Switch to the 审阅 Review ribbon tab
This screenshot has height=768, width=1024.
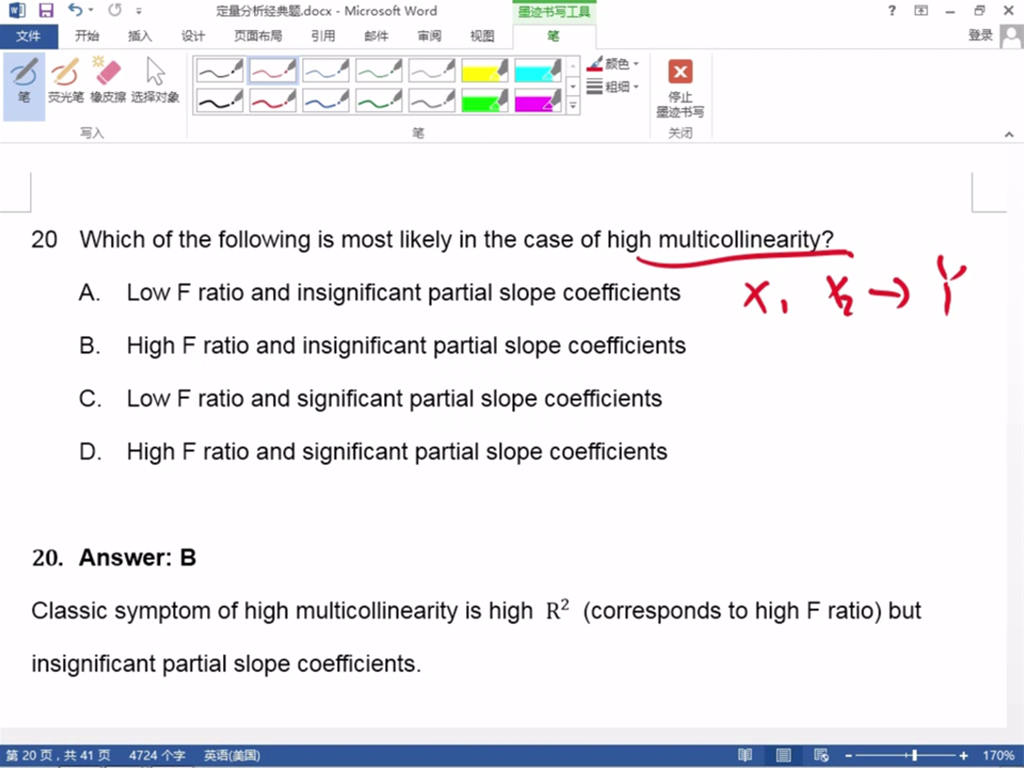(429, 36)
